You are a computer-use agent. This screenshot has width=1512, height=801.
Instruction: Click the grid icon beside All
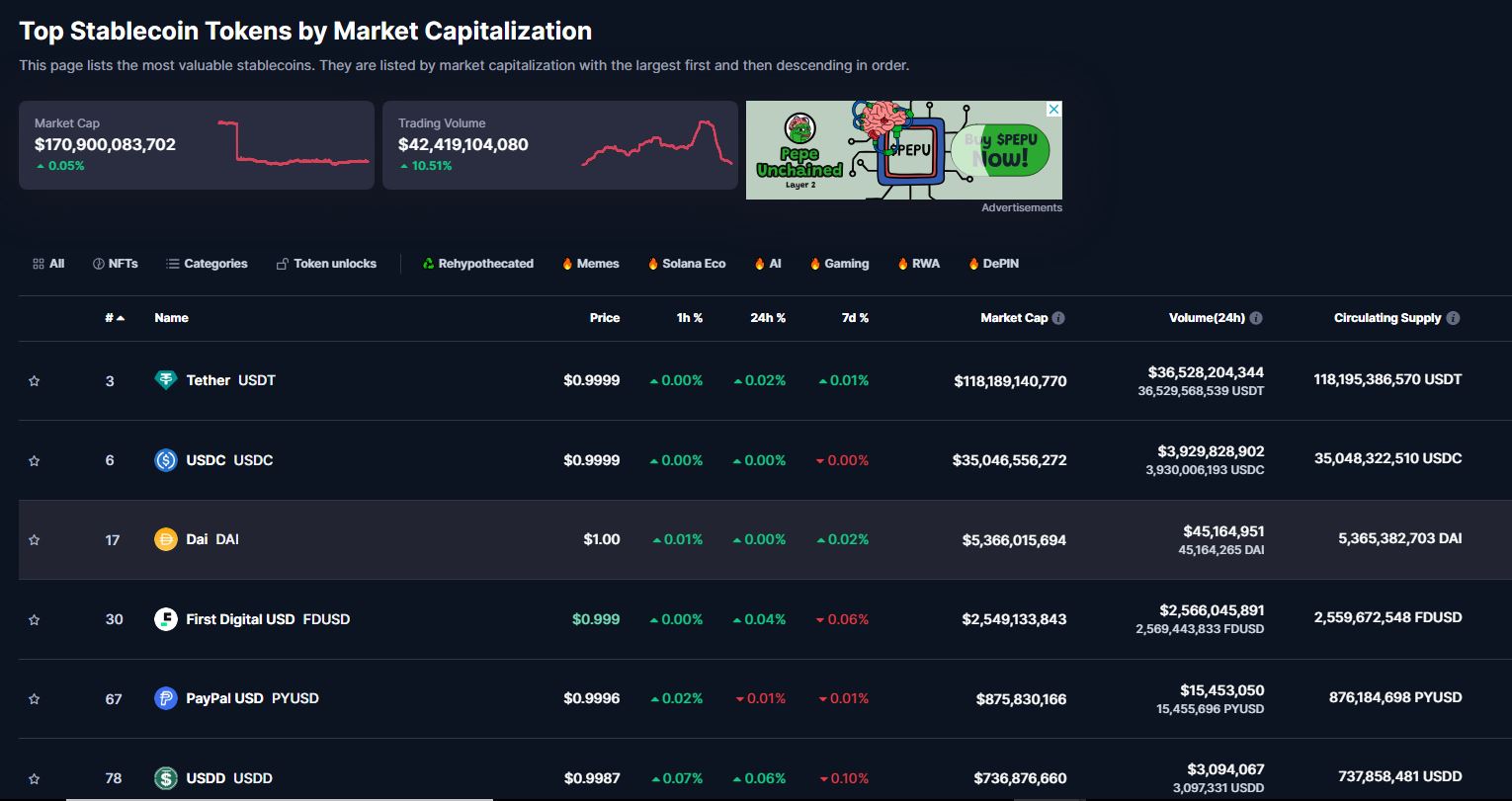pos(39,264)
